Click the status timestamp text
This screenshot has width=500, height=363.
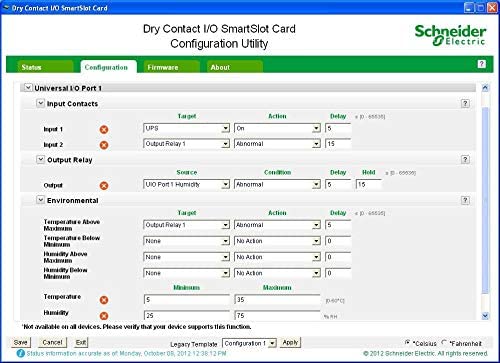pyautogui.click(x=127, y=353)
